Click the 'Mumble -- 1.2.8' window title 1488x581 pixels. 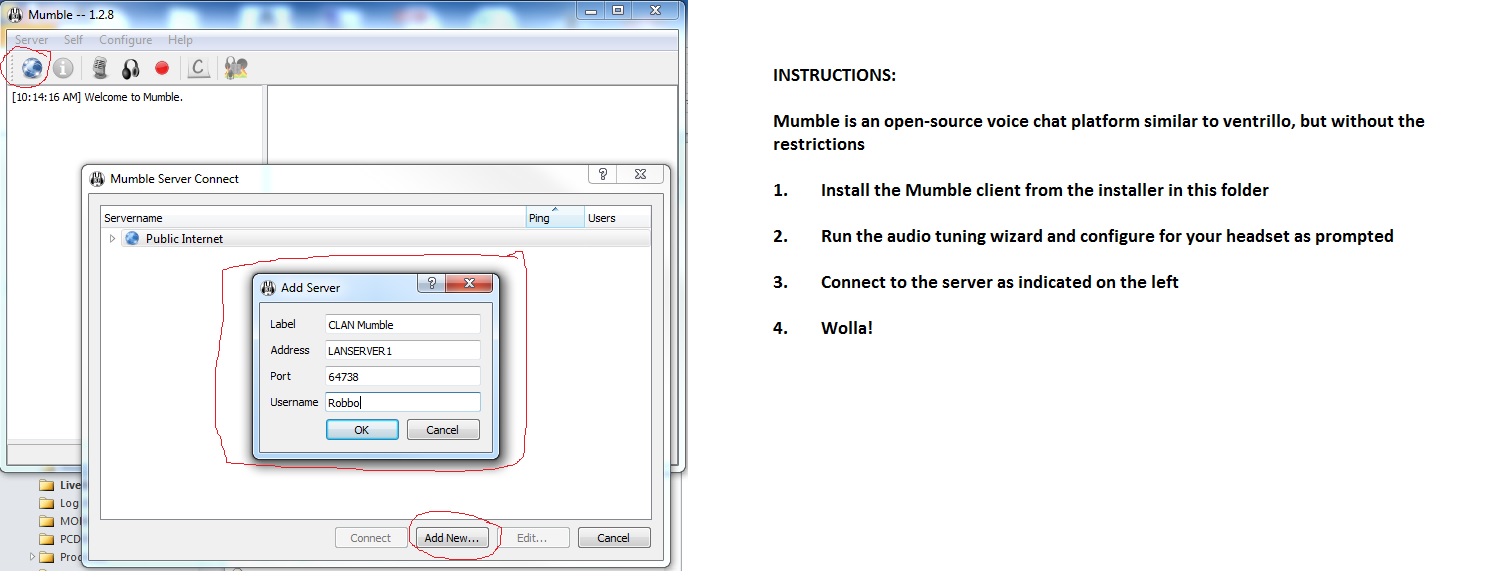pos(71,14)
